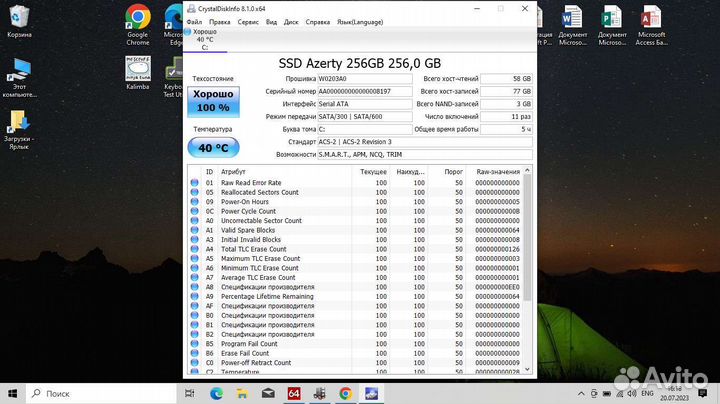This screenshot has width=720, height=404.
Task: Select the Minimum TLC Erase Count row text
Action: point(260,268)
